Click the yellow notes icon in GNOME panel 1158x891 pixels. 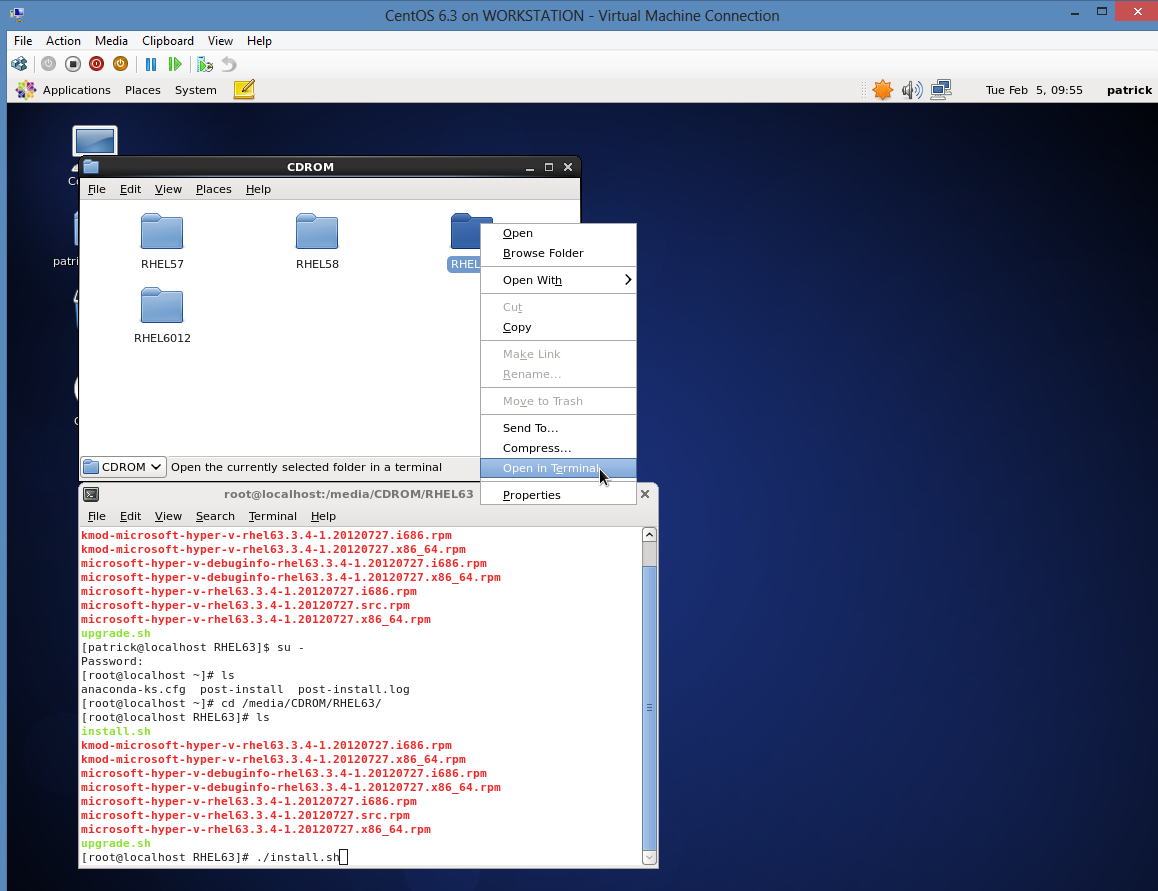[244, 90]
